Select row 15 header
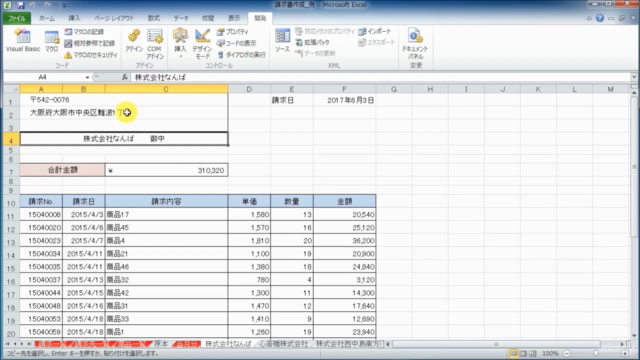The image size is (640, 360). 11,267
